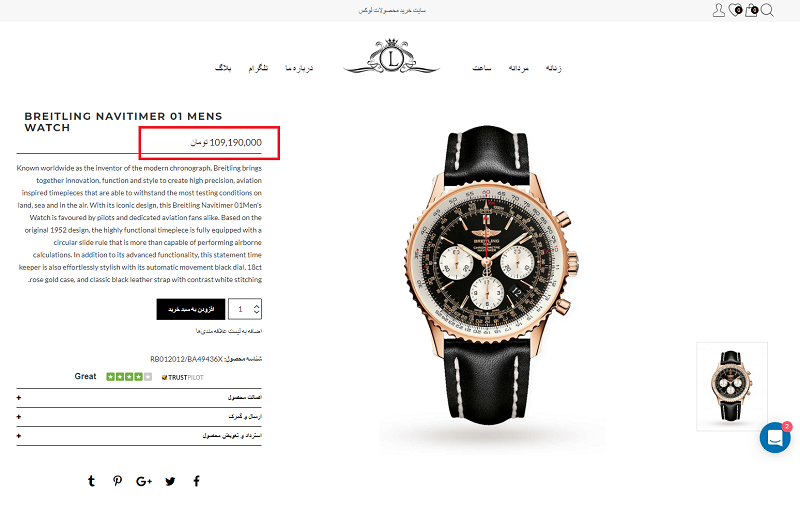Open the wishlist heart icon
This screenshot has height=527, width=800.
tap(735, 10)
